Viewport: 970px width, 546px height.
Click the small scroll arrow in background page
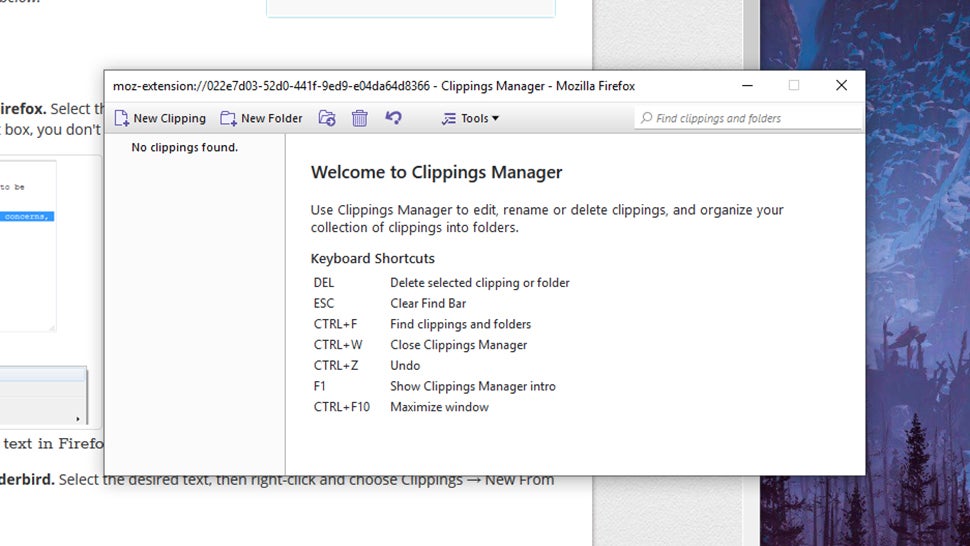pyautogui.click(x=78, y=419)
